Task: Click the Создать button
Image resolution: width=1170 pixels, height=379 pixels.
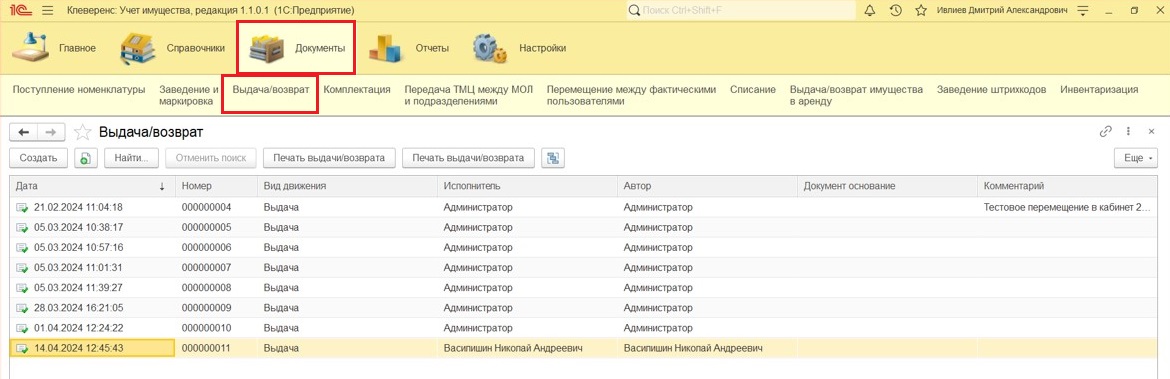Action: (x=39, y=158)
